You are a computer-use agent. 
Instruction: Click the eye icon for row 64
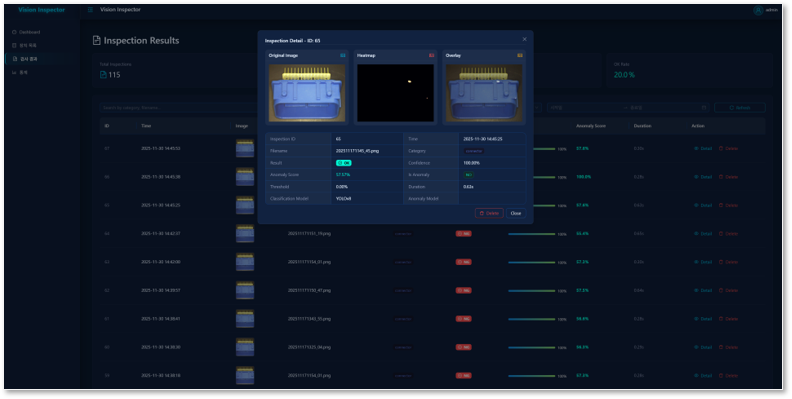coord(697,234)
